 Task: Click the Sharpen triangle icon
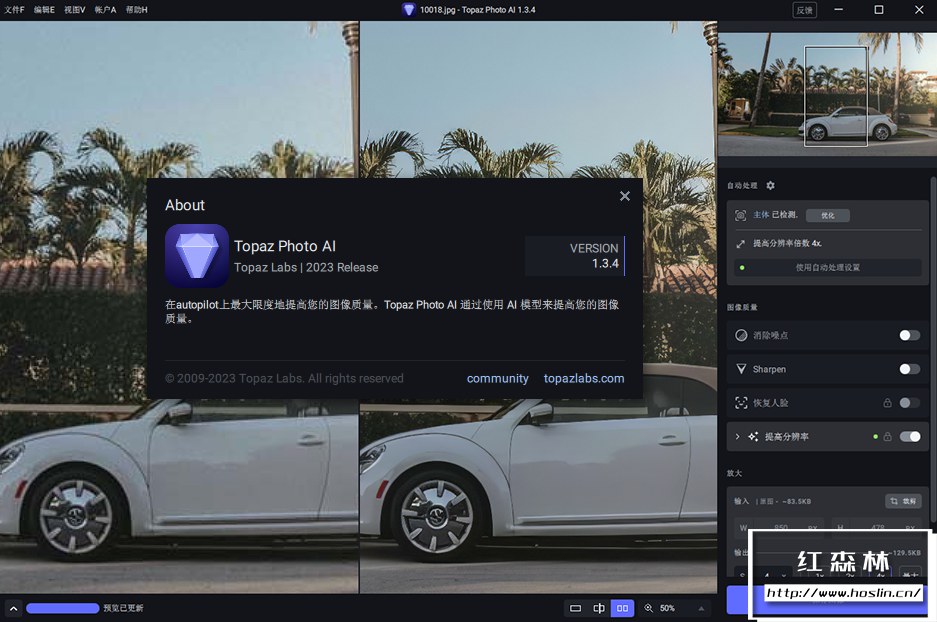pyautogui.click(x=741, y=369)
